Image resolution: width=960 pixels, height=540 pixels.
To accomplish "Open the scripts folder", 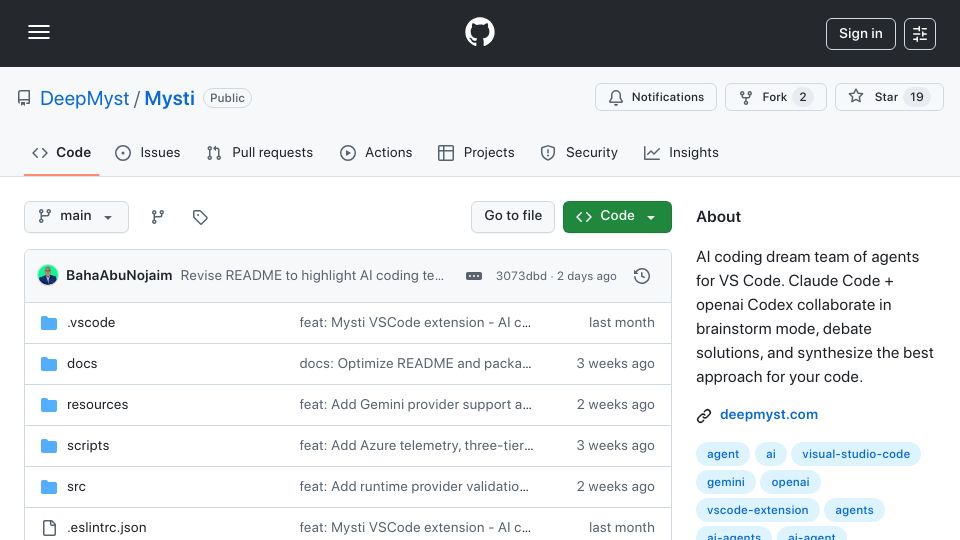I will [88, 446].
